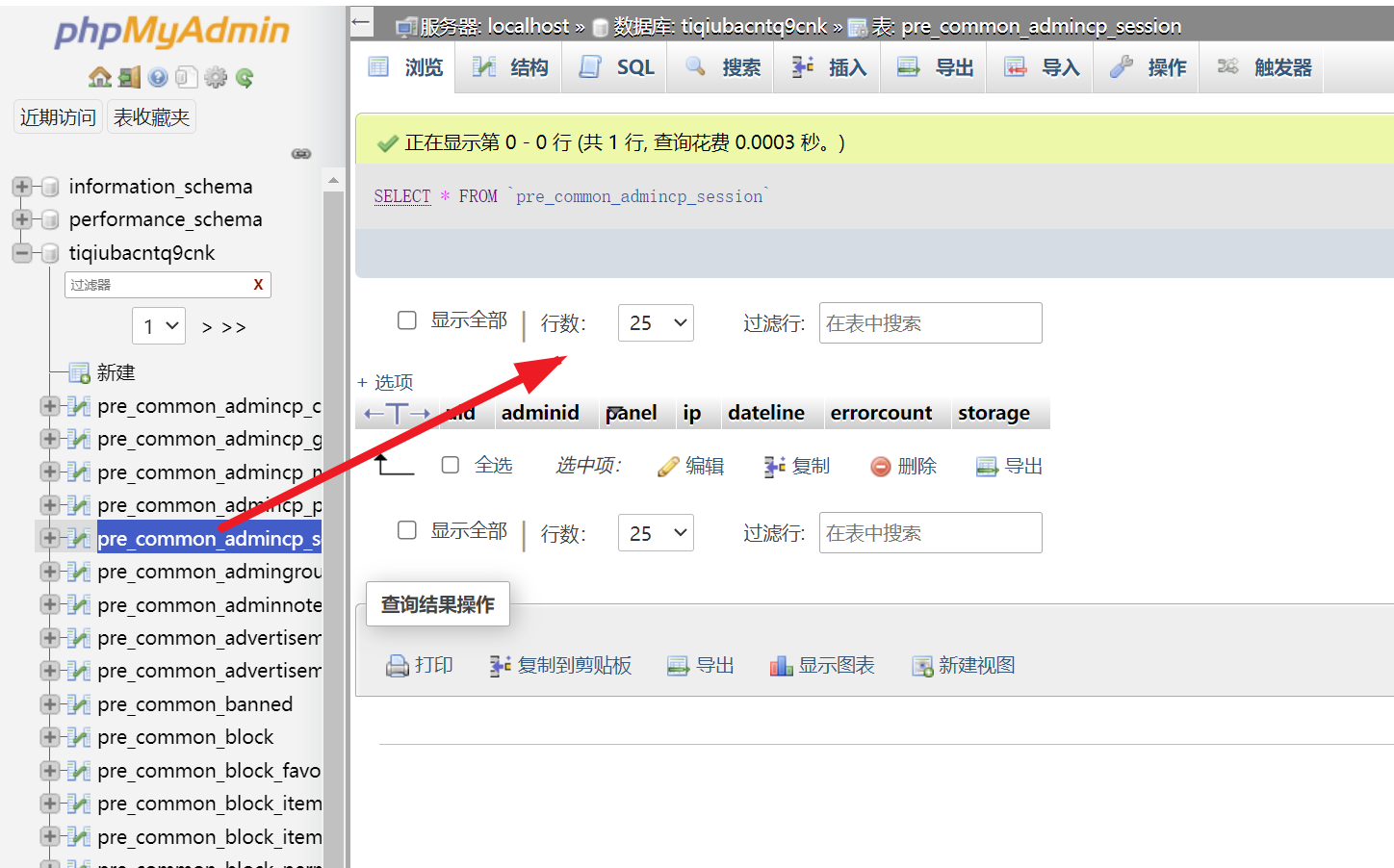Click the 打印 (print) icon
1394x868 pixels.
(398, 666)
